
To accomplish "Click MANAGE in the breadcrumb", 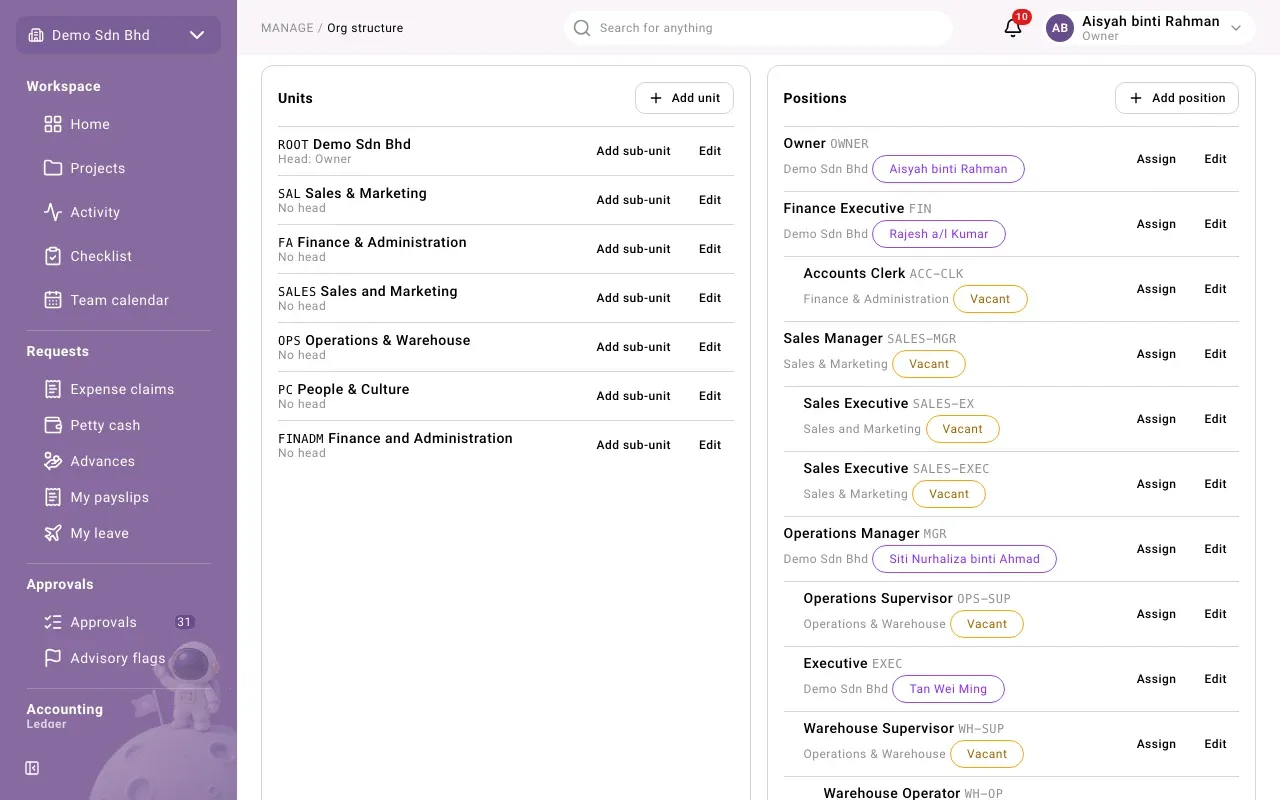I will point(287,28).
